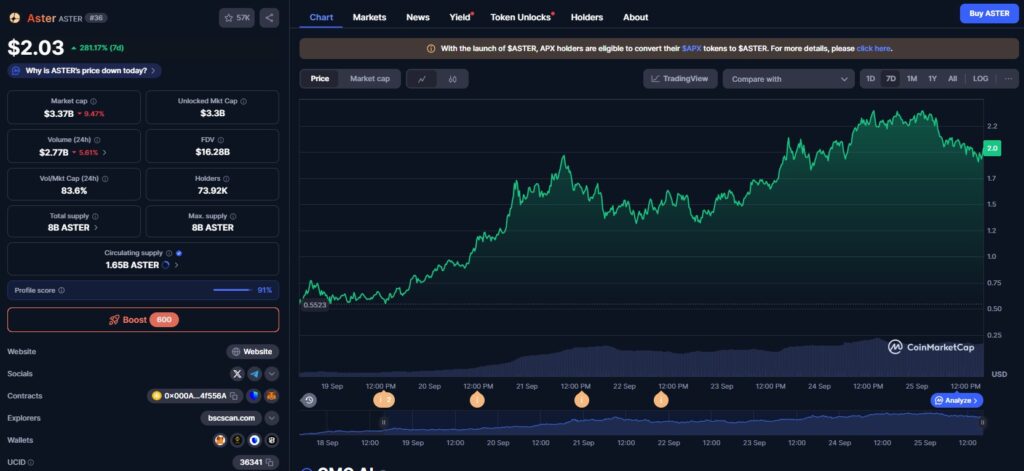
Task: Click the chart history reset icon
Action: [309, 400]
